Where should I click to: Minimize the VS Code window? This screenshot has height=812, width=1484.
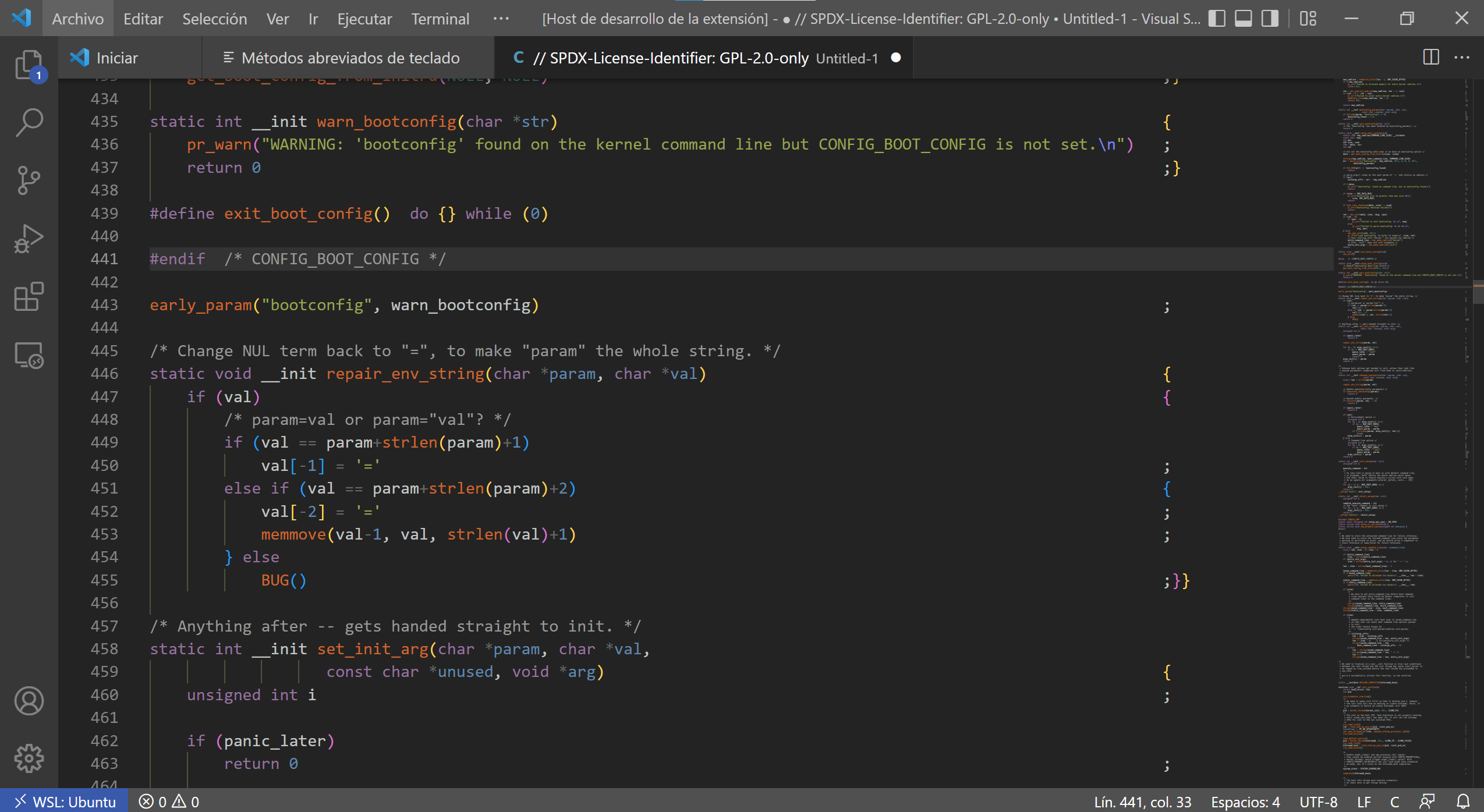[1352, 19]
